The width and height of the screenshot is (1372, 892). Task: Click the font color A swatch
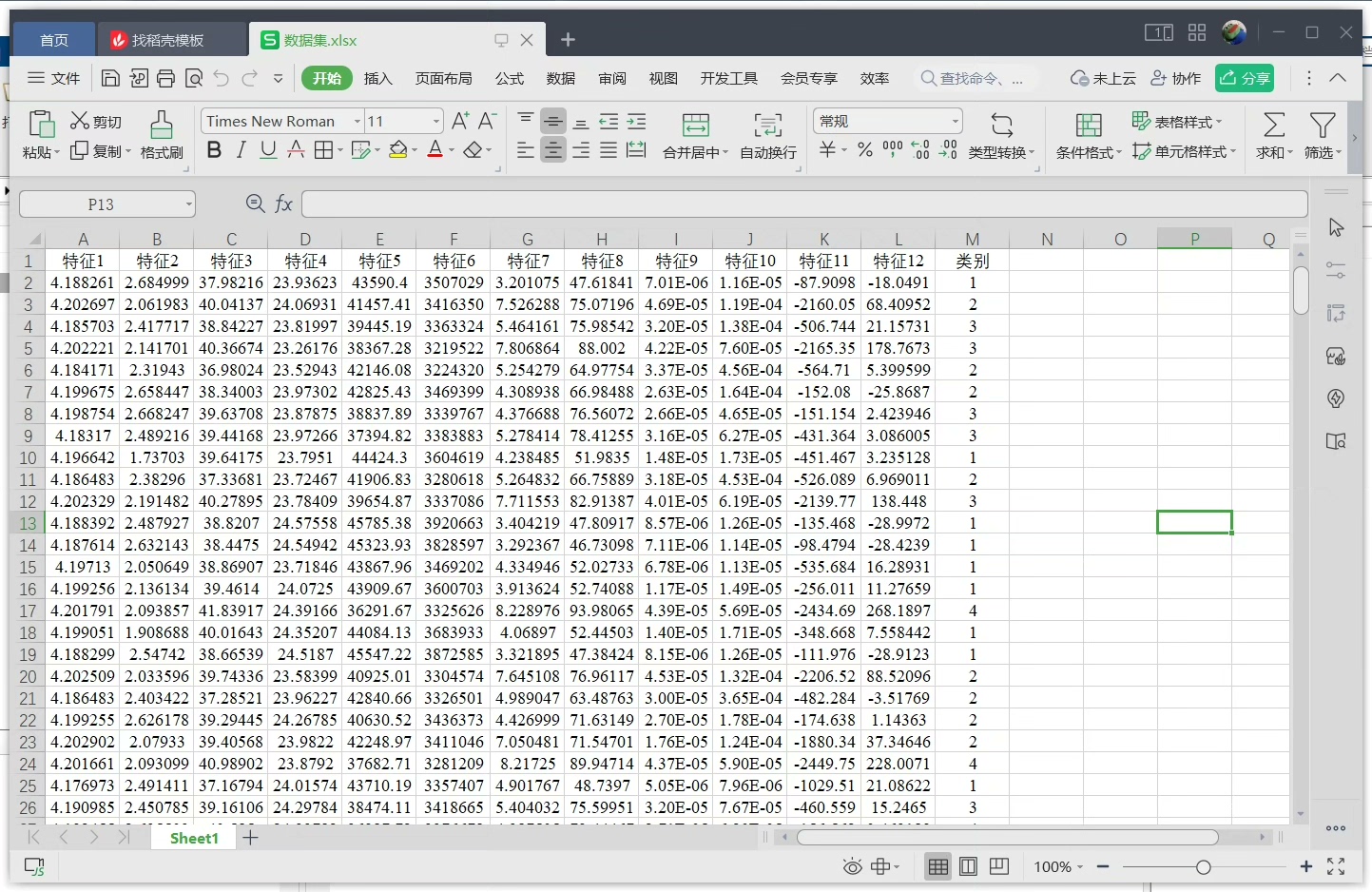[435, 150]
